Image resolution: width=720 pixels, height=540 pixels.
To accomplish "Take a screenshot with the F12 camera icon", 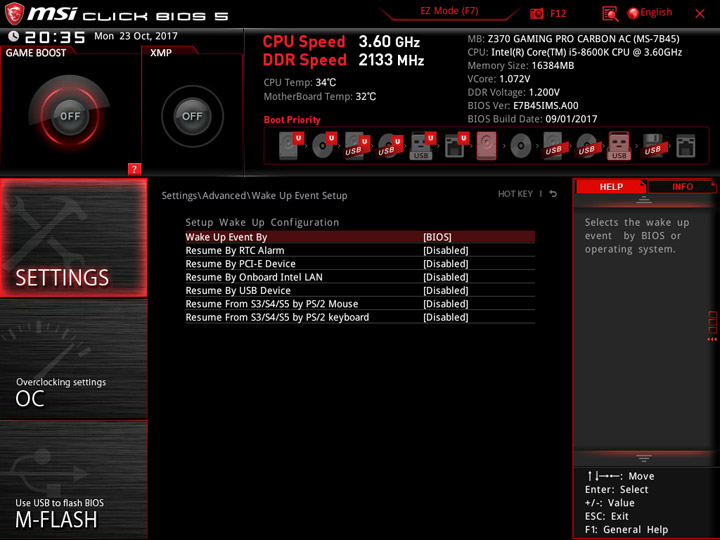I will click(536, 13).
